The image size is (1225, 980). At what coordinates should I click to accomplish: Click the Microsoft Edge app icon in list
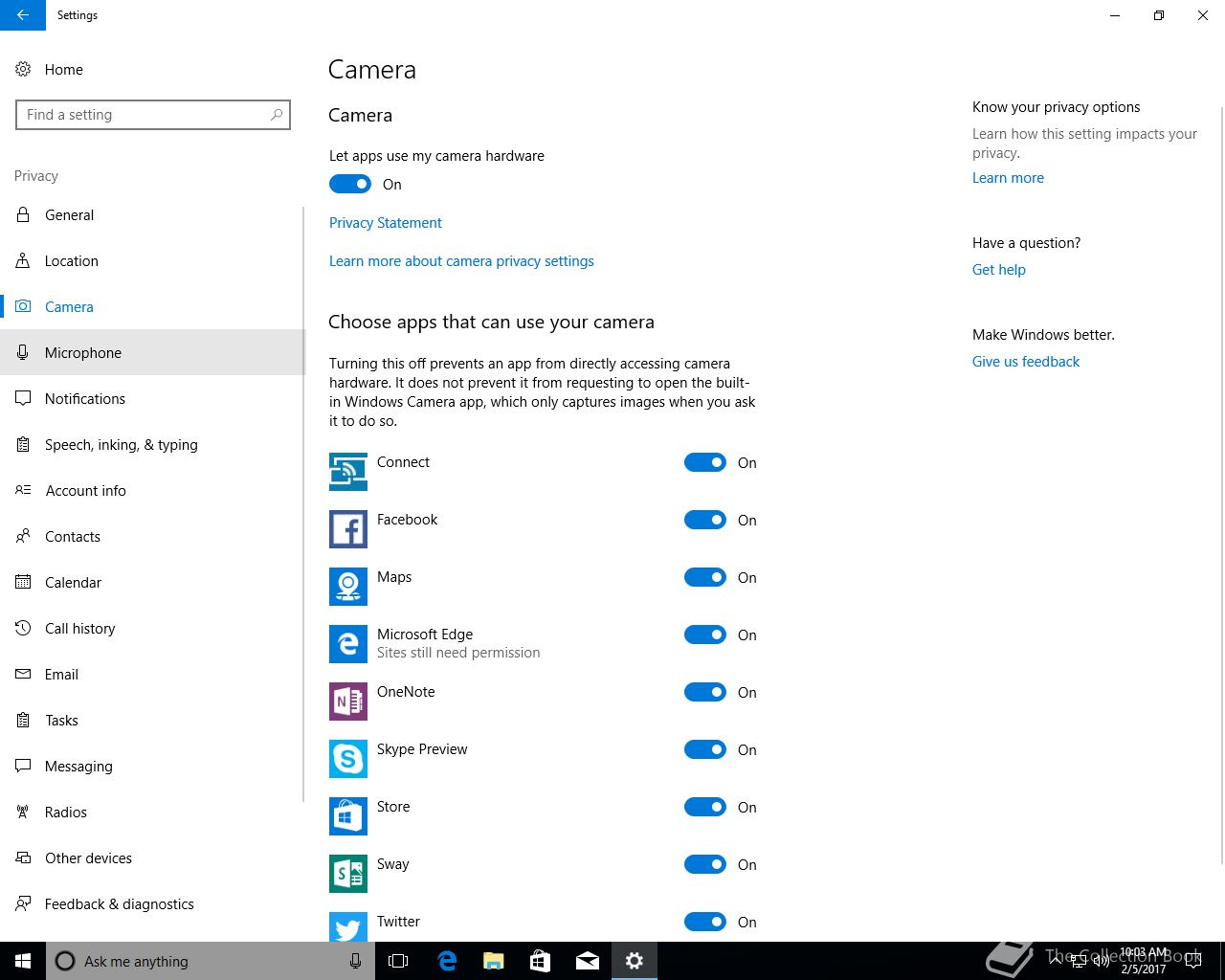(348, 644)
